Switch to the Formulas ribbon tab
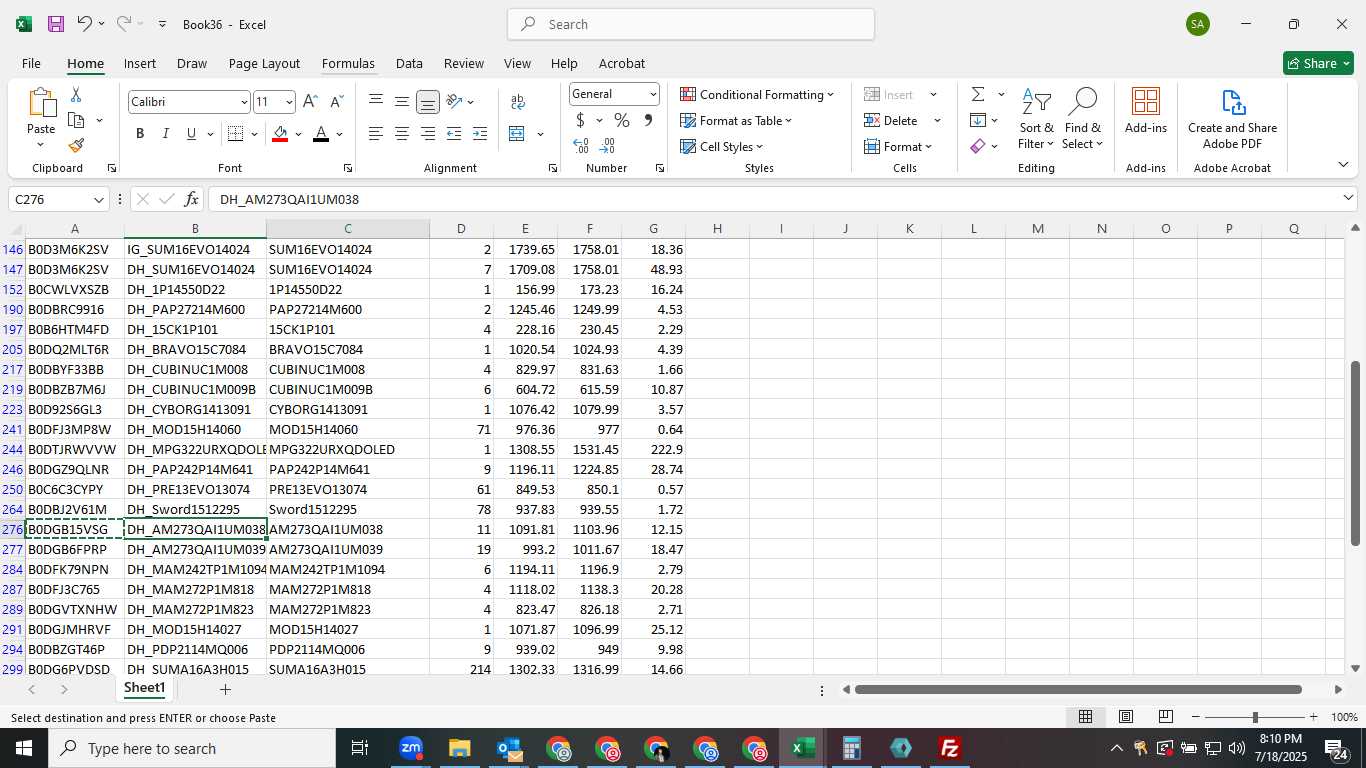 pyautogui.click(x=348, y=63)
